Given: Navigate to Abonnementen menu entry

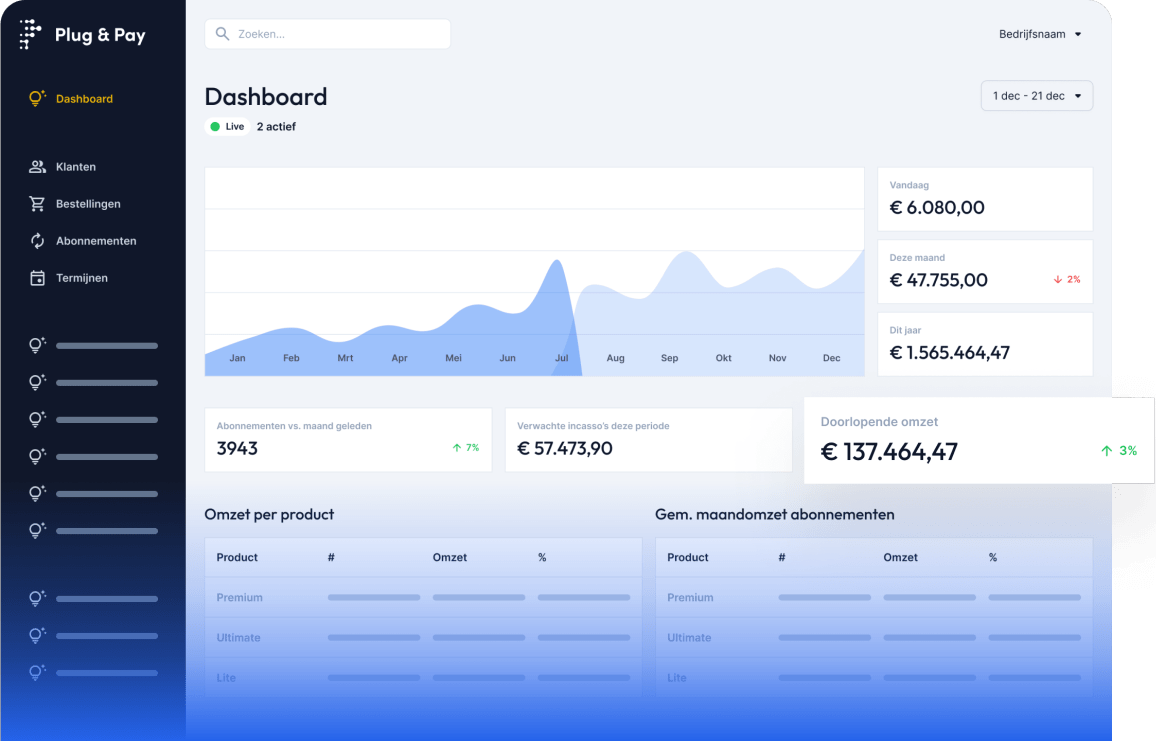Looking at the screenshot, I should 97,240.
